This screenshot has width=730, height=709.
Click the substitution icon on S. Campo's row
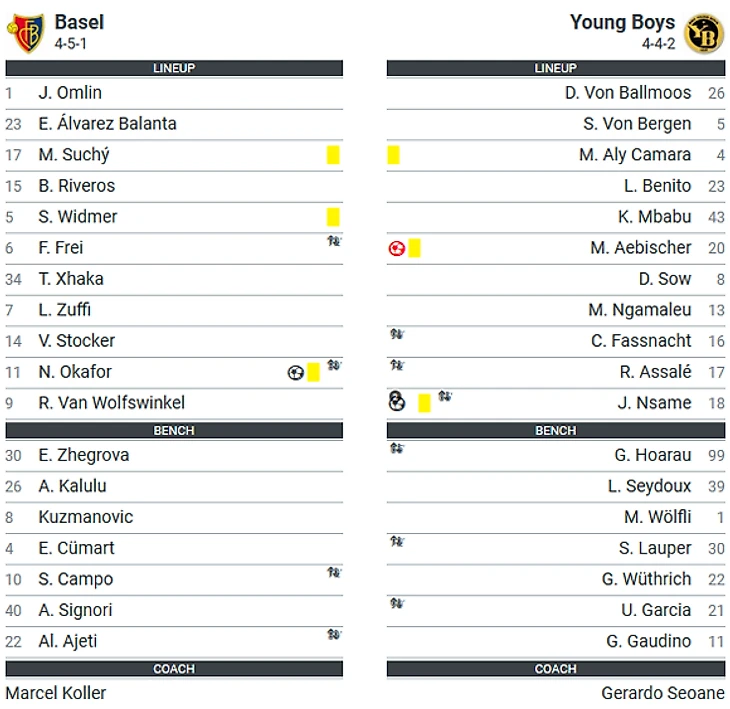pos(334,572)
